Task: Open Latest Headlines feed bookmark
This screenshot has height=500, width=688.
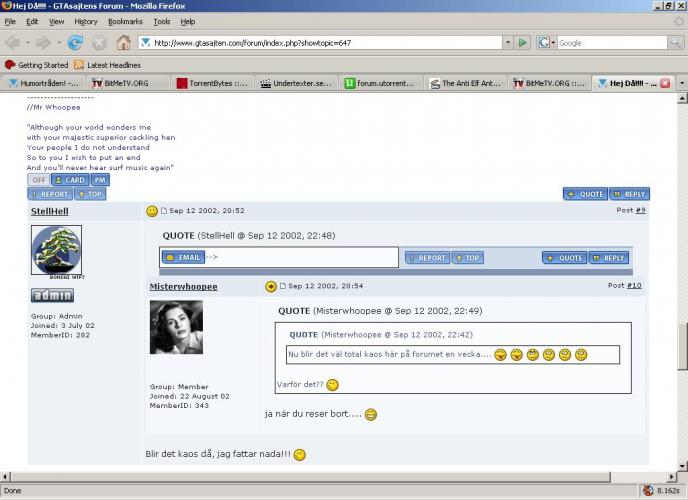Action: (x=111, y=64)
